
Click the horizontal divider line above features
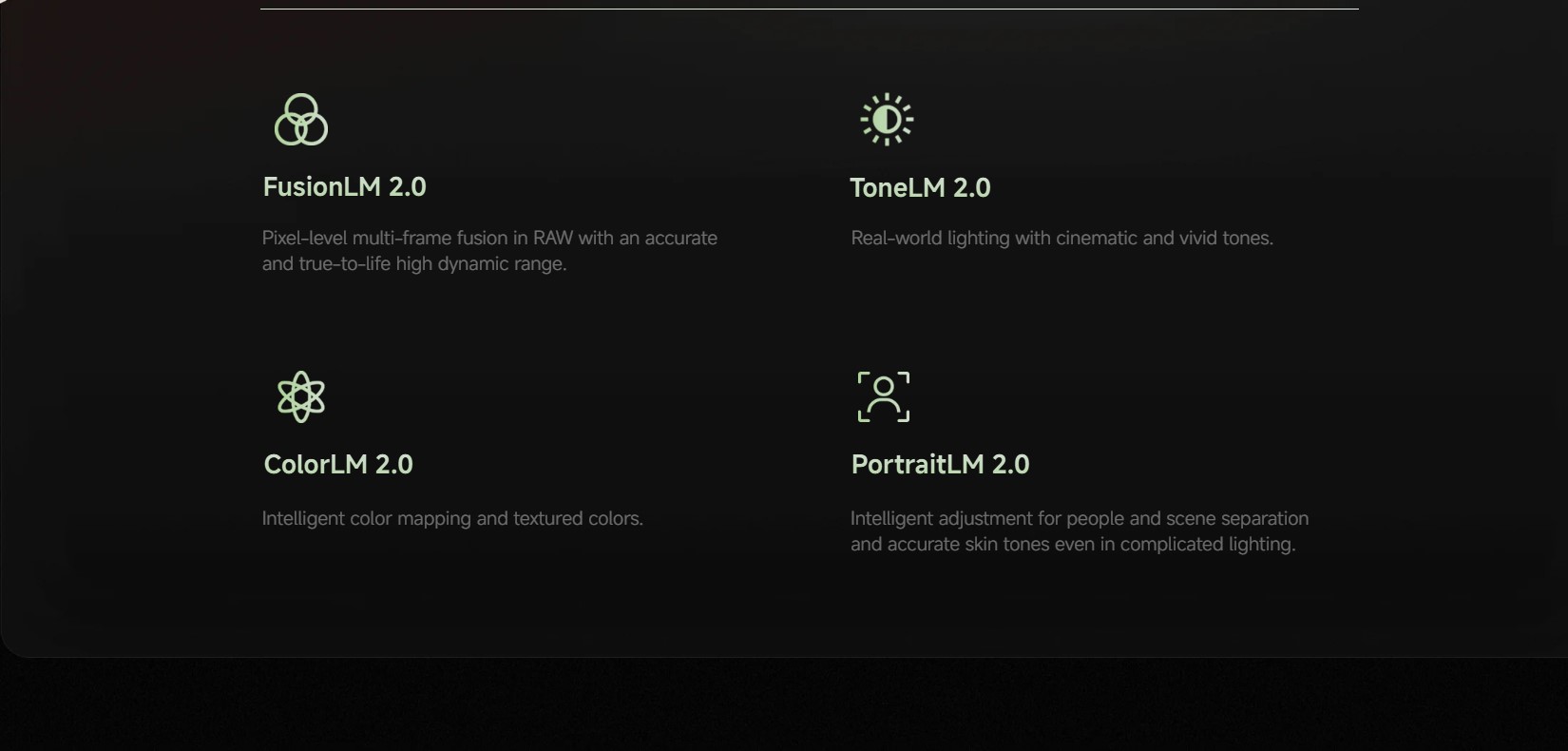(x=809, y=10)
